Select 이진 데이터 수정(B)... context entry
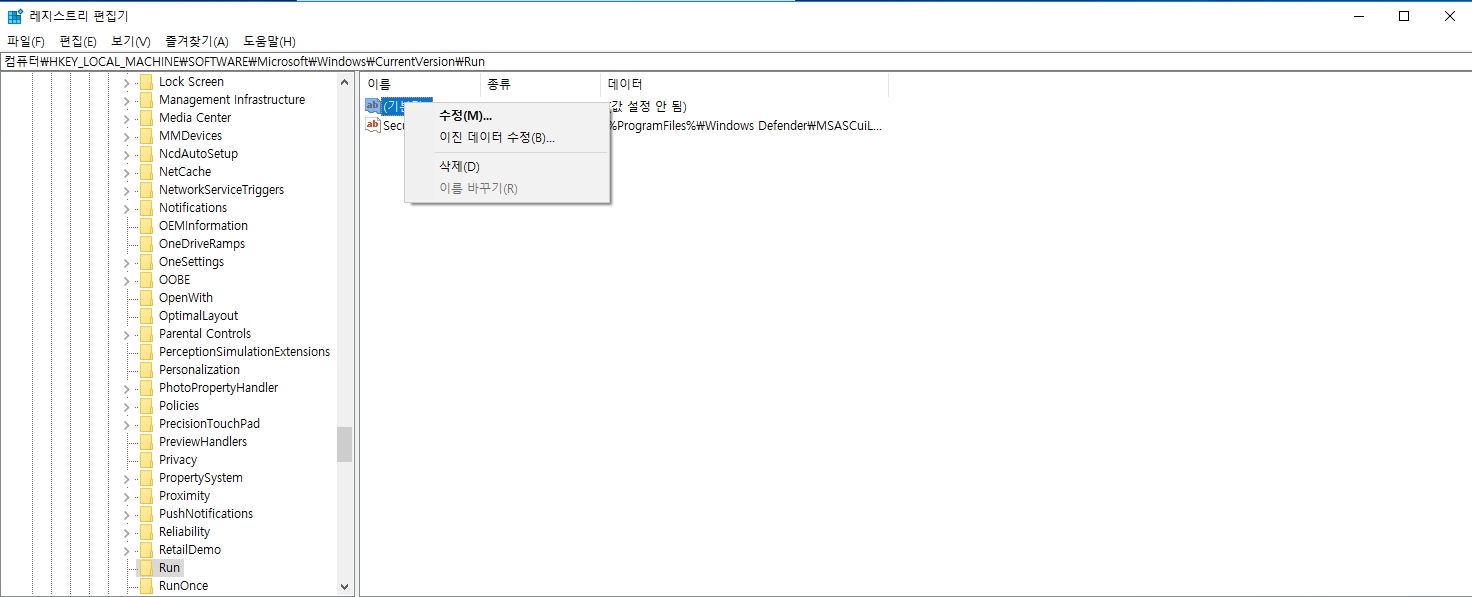This screenshot has width=1472, height=597. 497,138
